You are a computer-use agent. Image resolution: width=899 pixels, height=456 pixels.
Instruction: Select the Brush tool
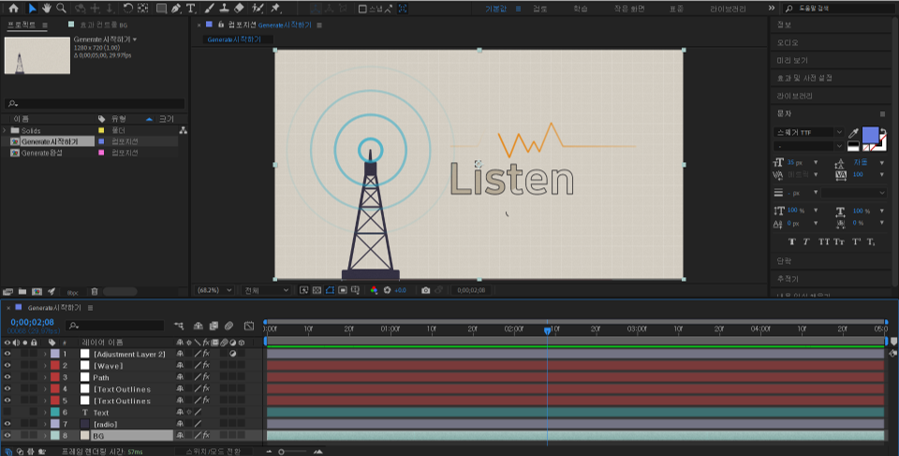click(x=209, y=8)
